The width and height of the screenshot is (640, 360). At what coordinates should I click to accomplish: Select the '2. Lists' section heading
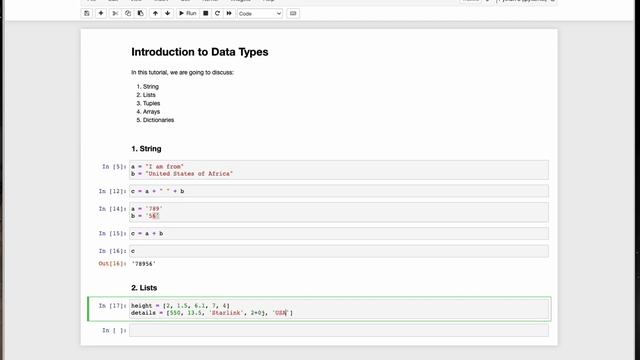point(144,288)
